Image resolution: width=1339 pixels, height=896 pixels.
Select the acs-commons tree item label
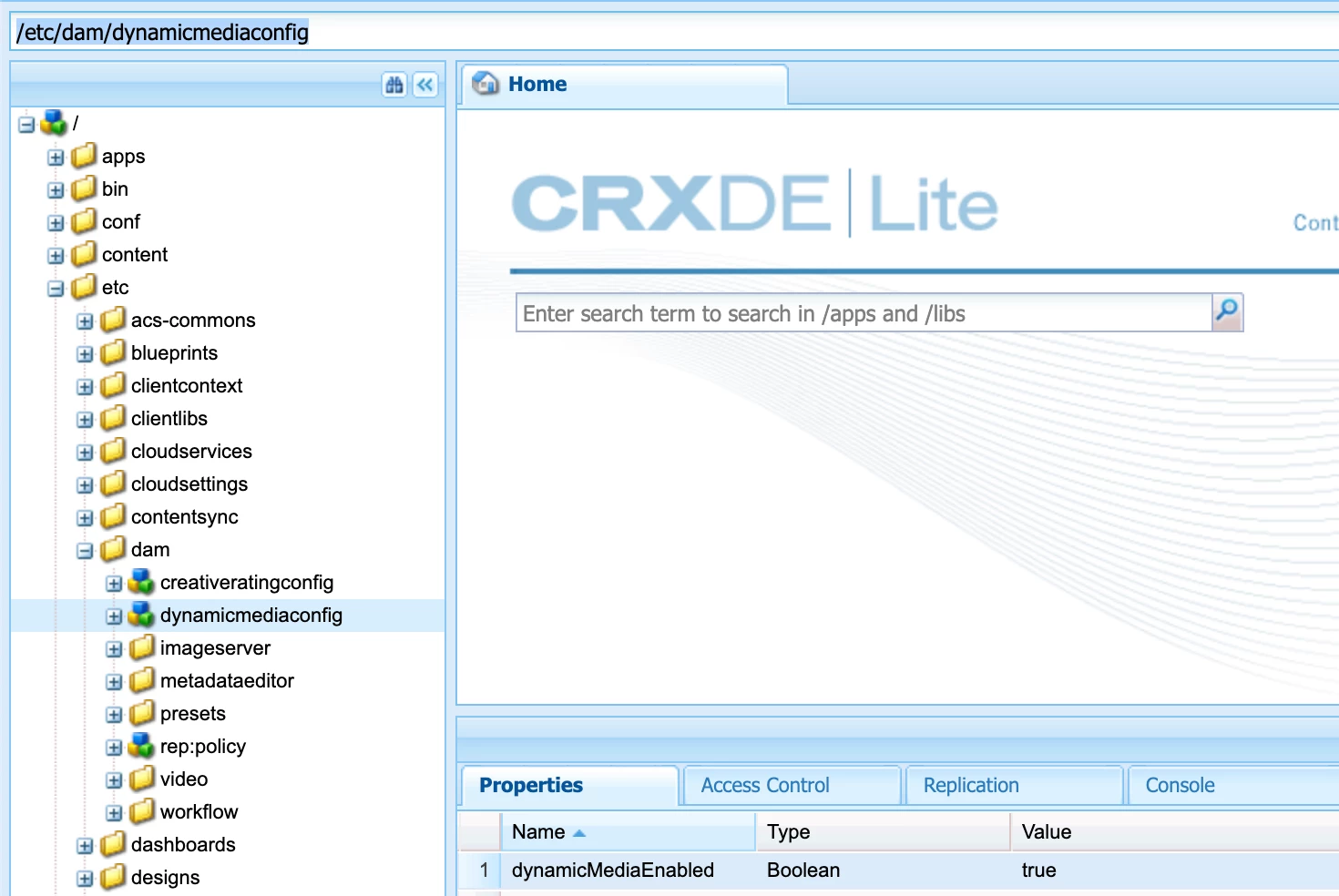click(193, 320)
